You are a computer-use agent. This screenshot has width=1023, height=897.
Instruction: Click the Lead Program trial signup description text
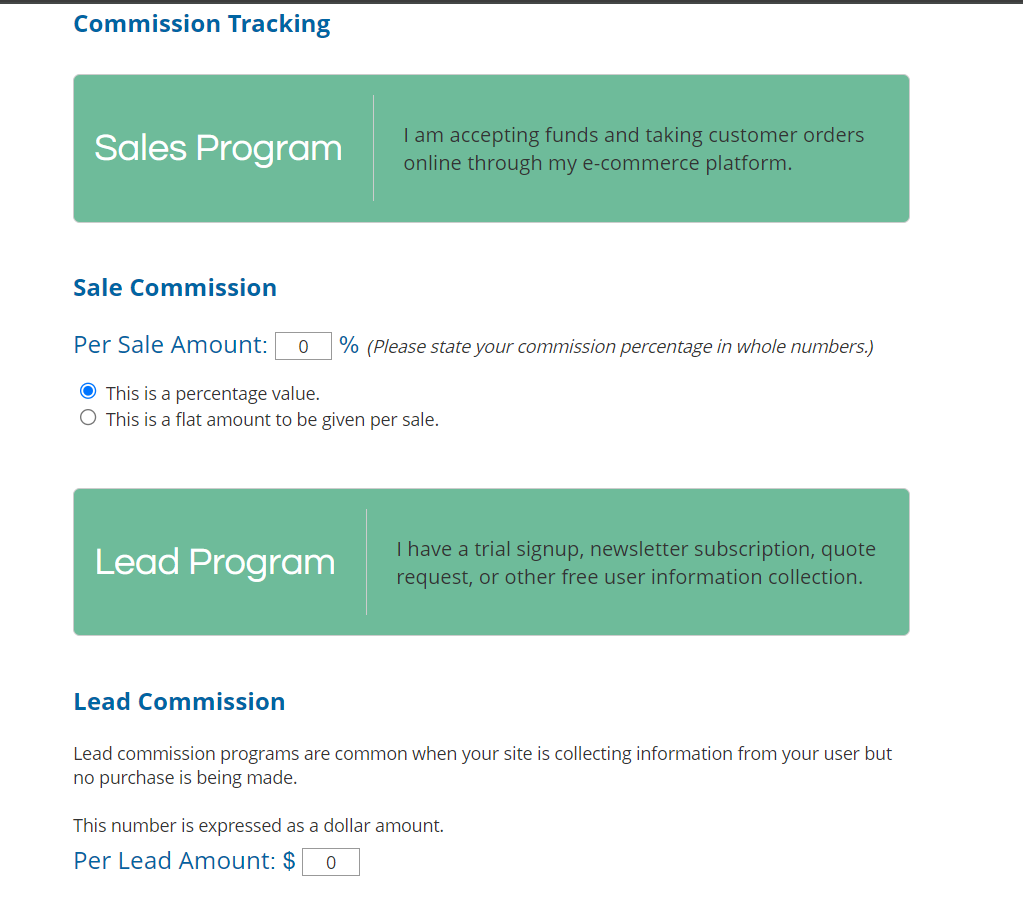tap(635, 563)
